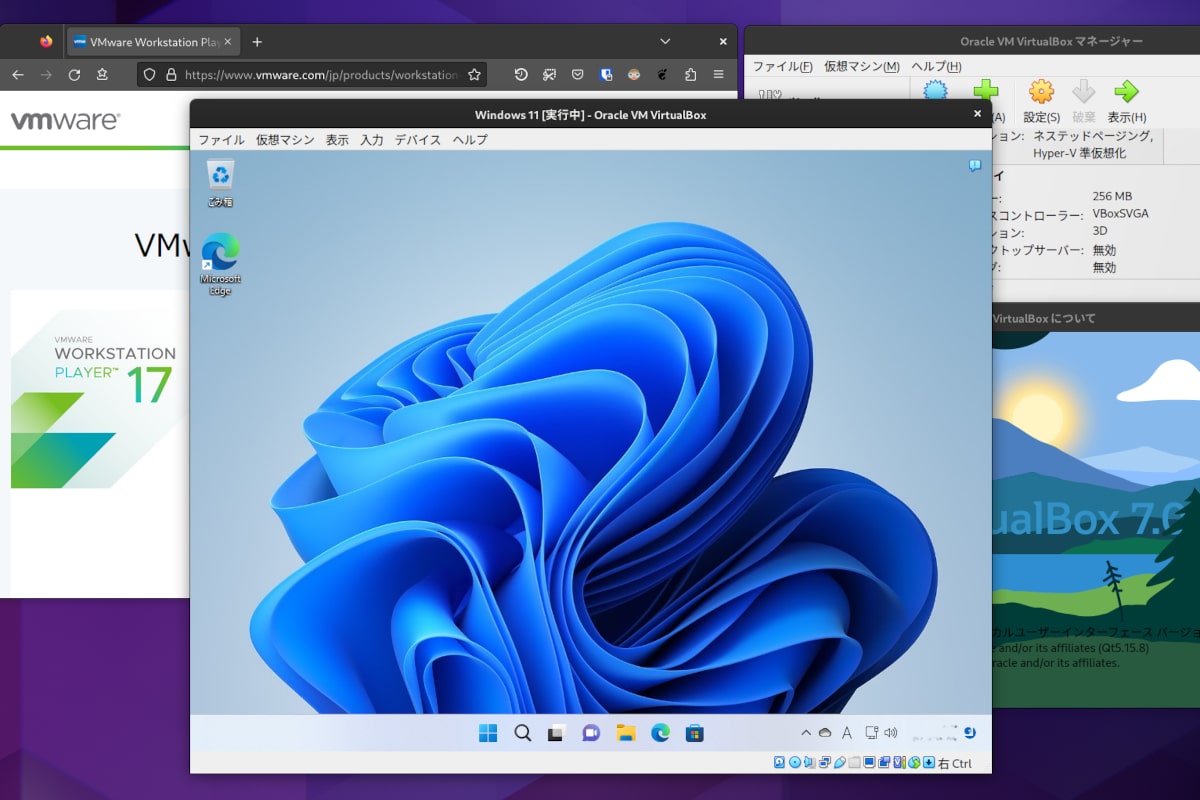The height and width of the screenshot is (800, 1200).
Task: Reload the VMware page in Firefox
Action: (x=74, y=74)
